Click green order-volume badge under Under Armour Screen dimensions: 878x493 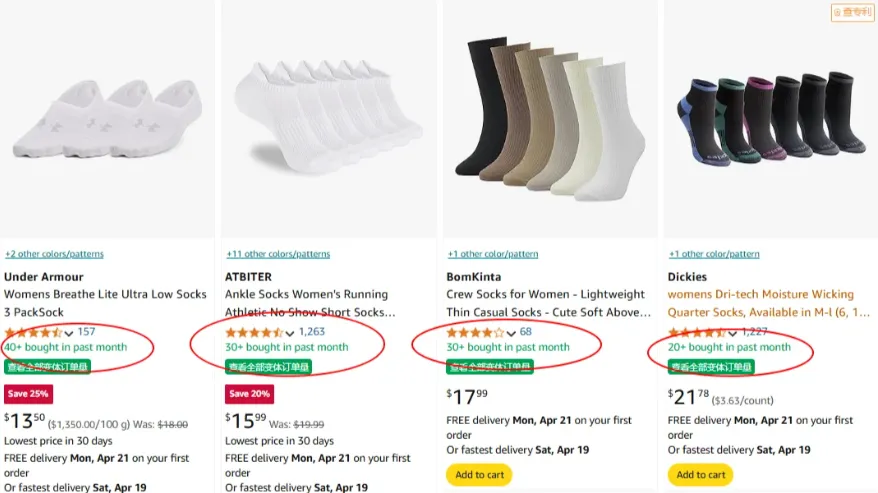click(46, 367)
